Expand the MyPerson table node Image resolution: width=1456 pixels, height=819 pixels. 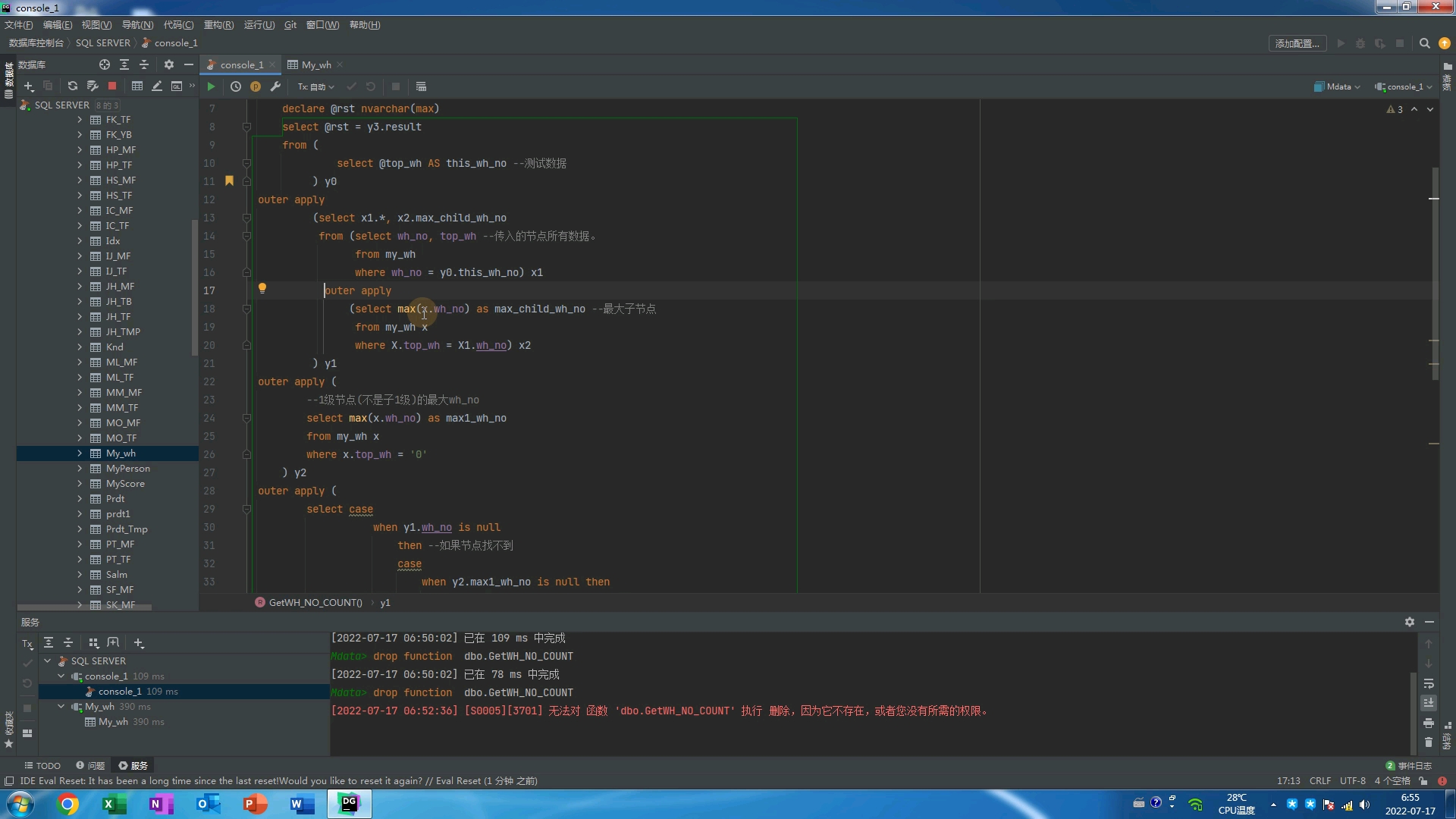click(x=80, y=469)
